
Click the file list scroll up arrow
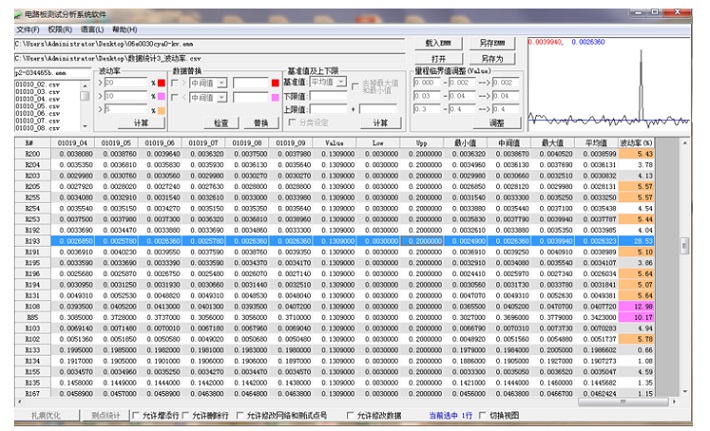[85, 86]
